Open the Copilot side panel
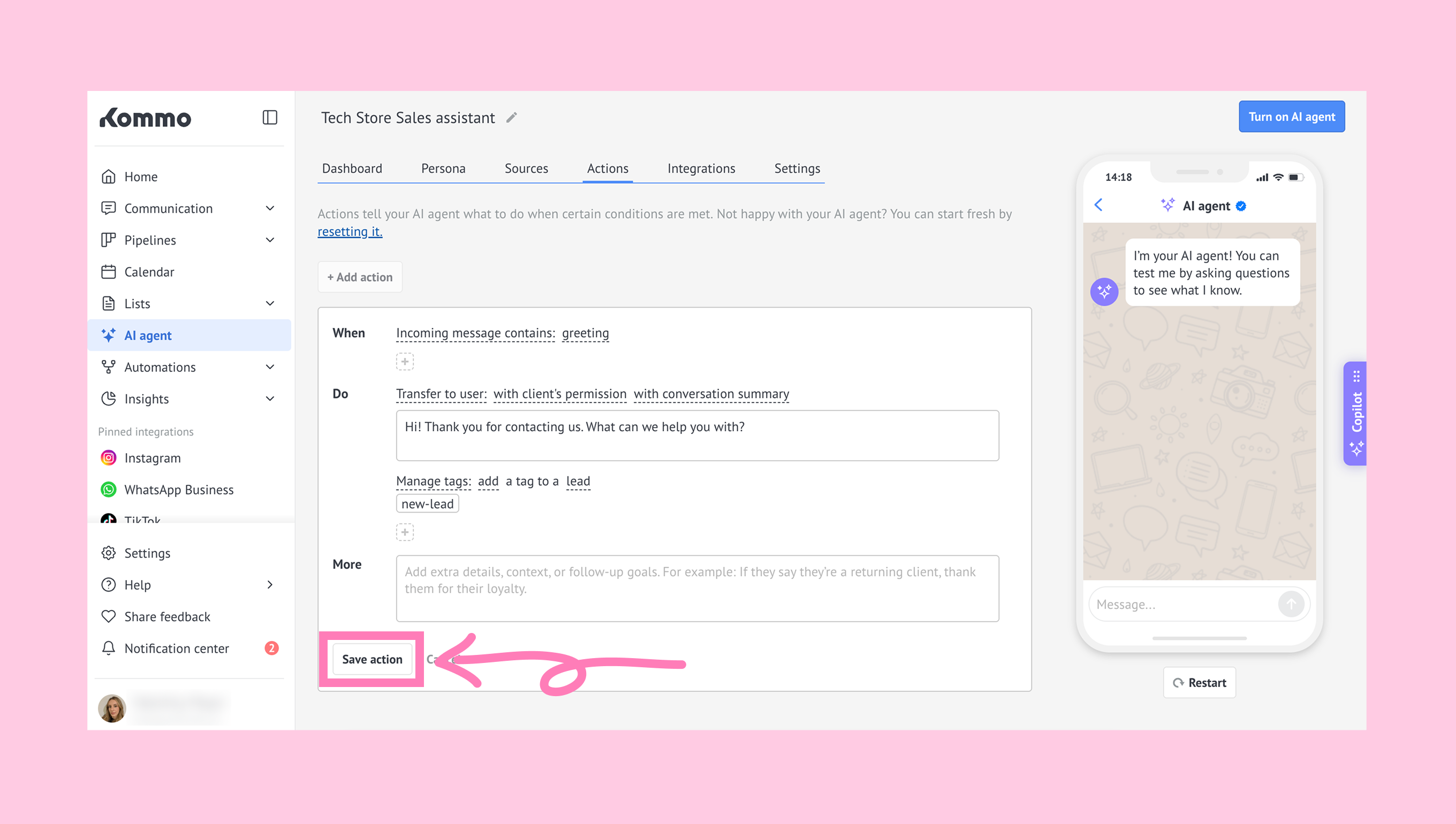Viewport: 1456px width, 824px height. pos(1356,413)
